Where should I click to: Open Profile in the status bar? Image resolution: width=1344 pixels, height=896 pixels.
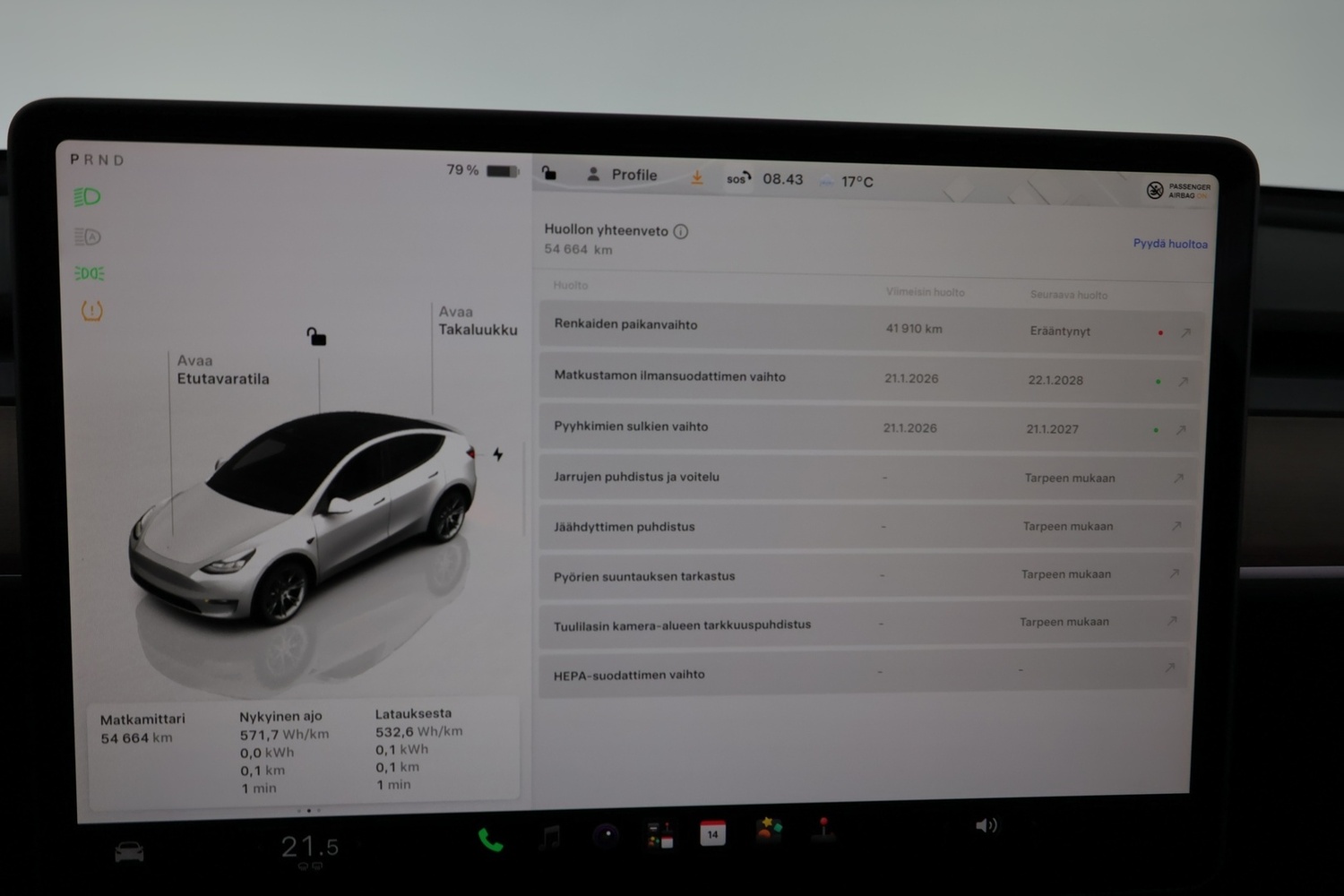622,175
